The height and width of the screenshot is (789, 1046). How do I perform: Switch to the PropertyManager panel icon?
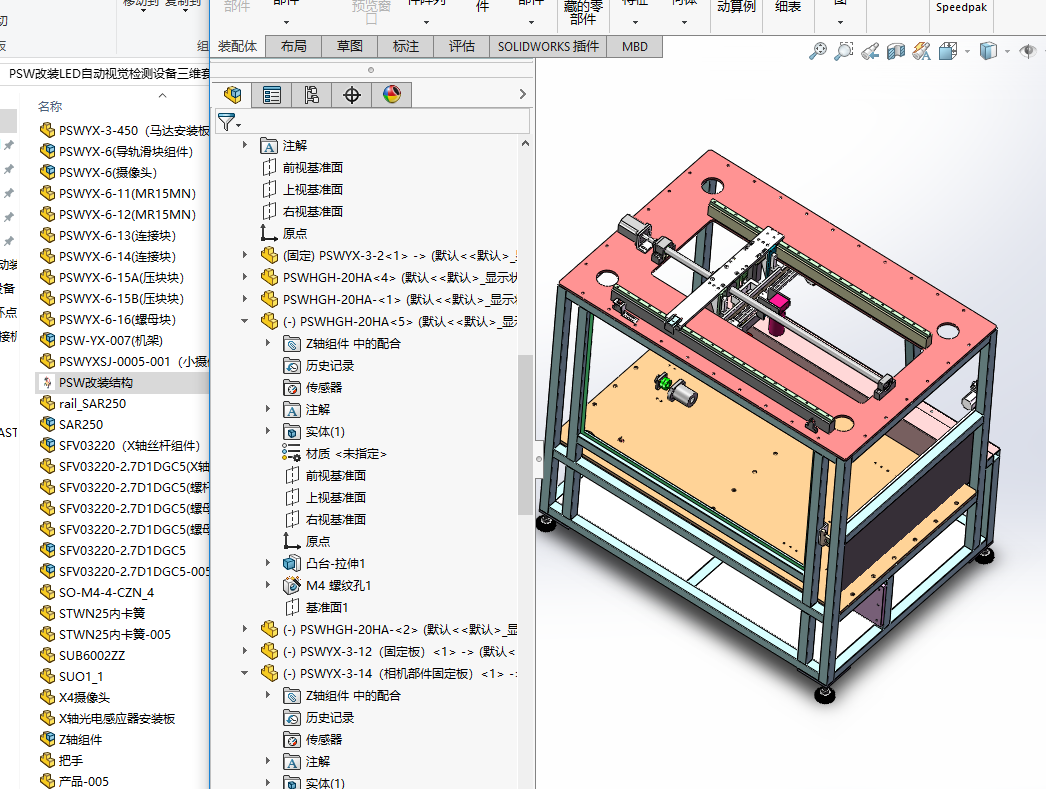[272, 95]
